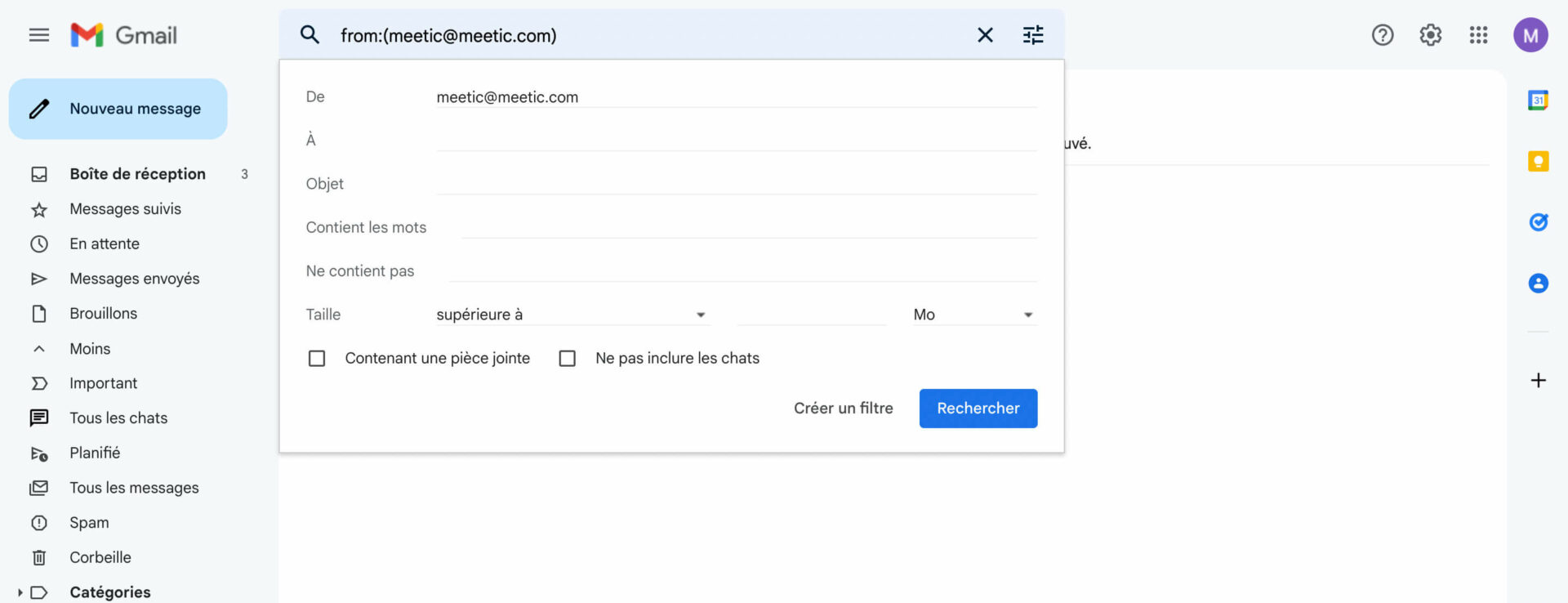Open the Mo size unit dropdown
The image size is (1568, 603).
pos(974,315)
